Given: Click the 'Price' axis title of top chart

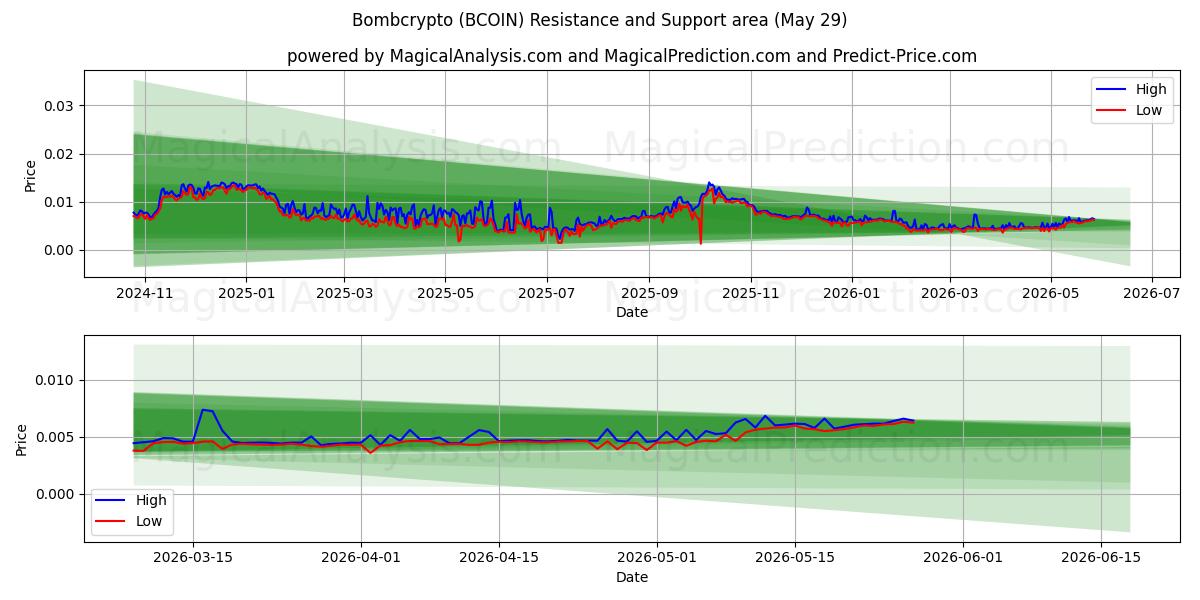Looking at the screenshot, I should [x=30, y=176].
